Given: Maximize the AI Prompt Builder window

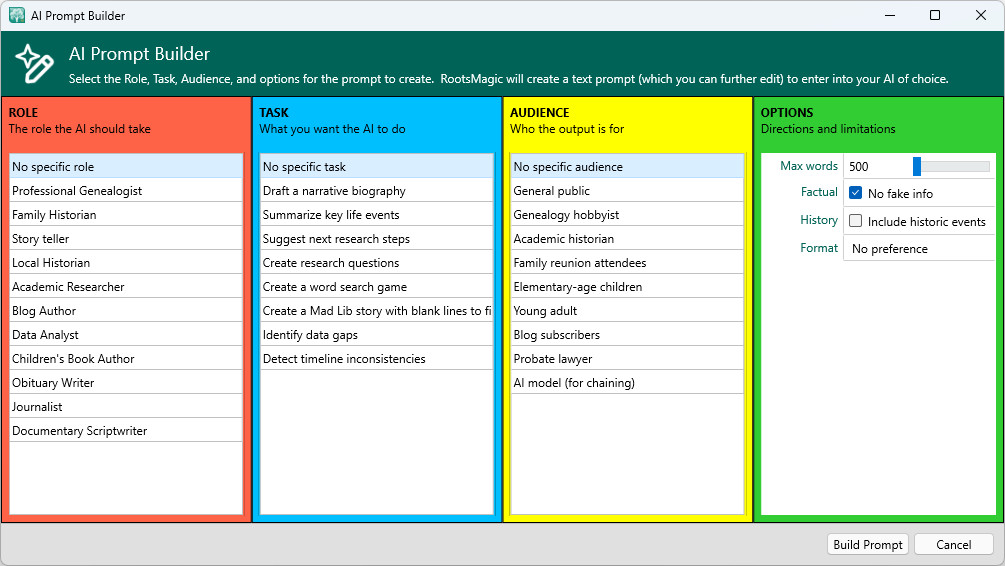Looking at the screenshot, I should pos(934,16).
